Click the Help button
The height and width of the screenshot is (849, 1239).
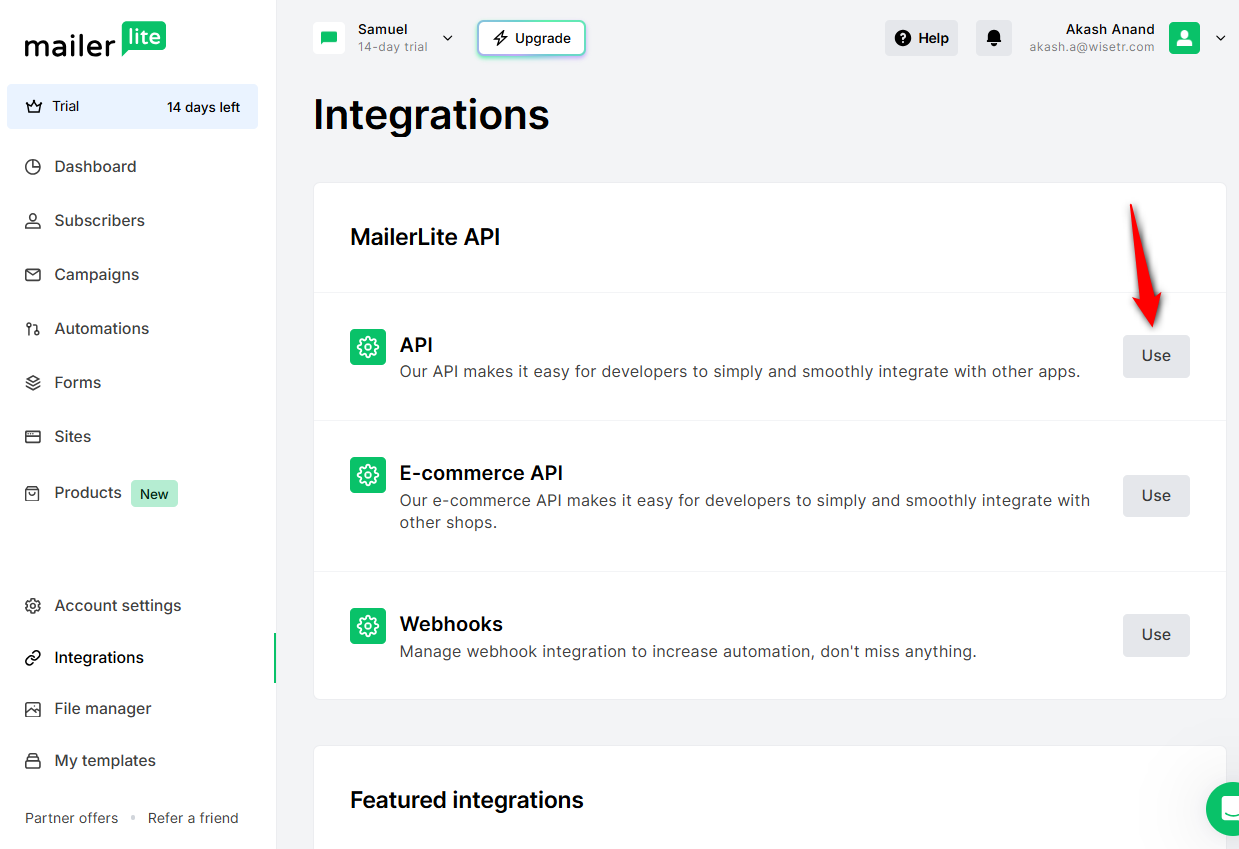pos(921,38)
